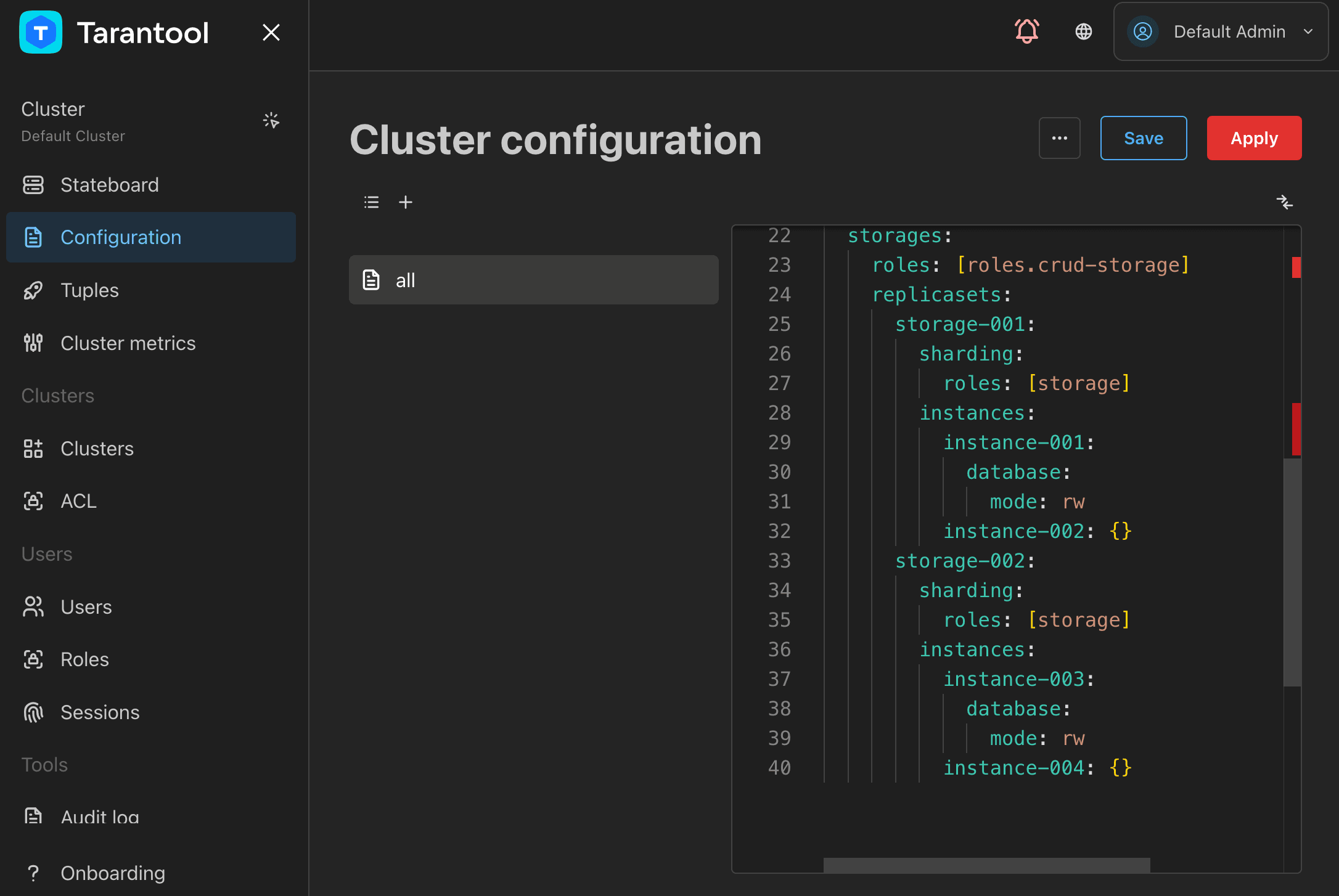
Task: Open the Onboarding help item
Action: coord(151,873)
